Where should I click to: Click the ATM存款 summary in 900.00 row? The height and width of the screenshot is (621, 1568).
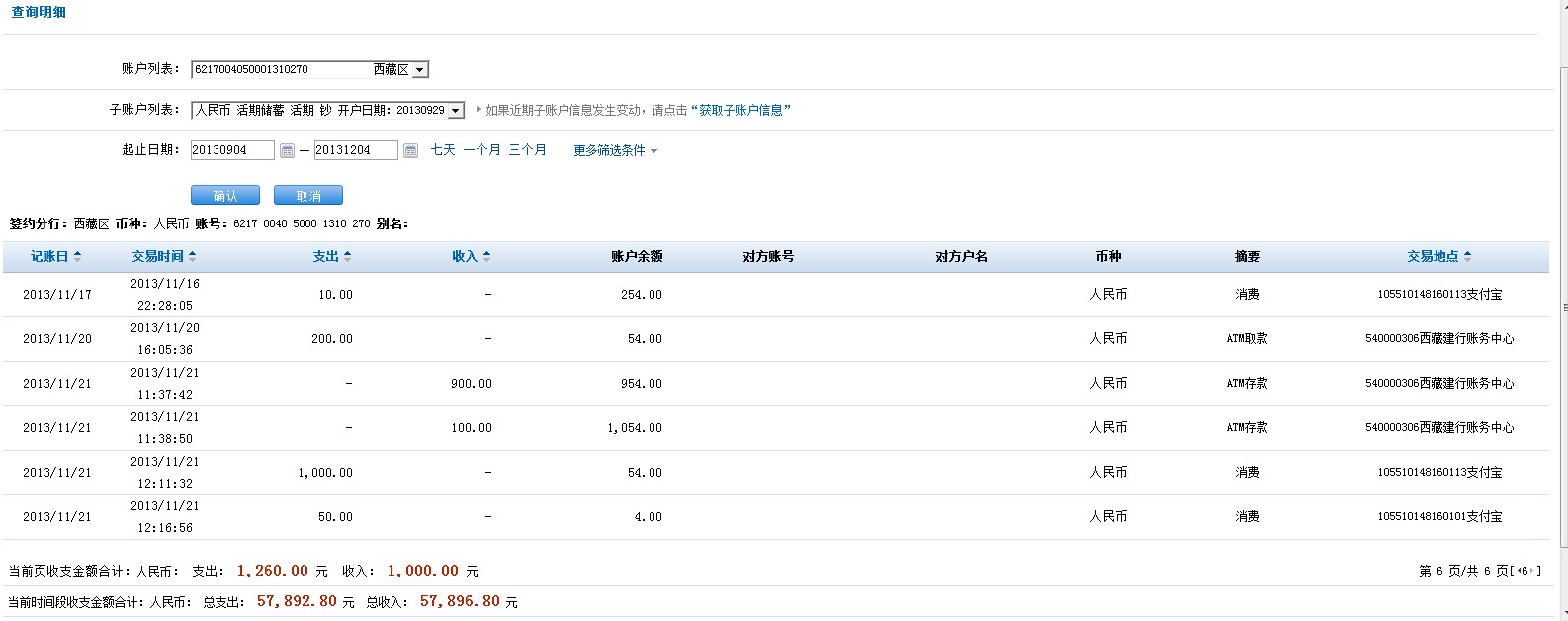click(x=1247, y=384)
